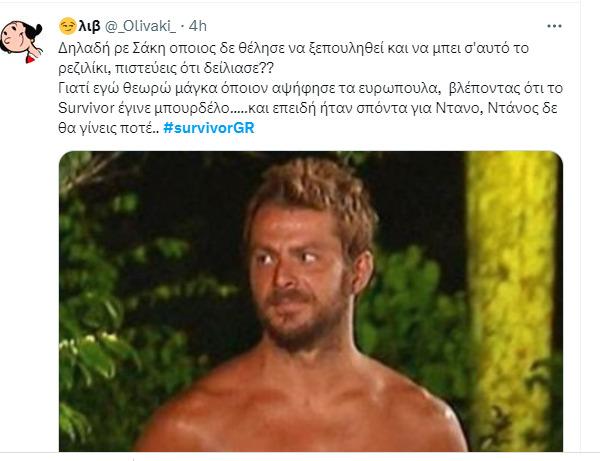This screenshot has width=600, height=461.
Task: Click the word Ντάνος in the tweet text
Action: [x=507, y=108]
